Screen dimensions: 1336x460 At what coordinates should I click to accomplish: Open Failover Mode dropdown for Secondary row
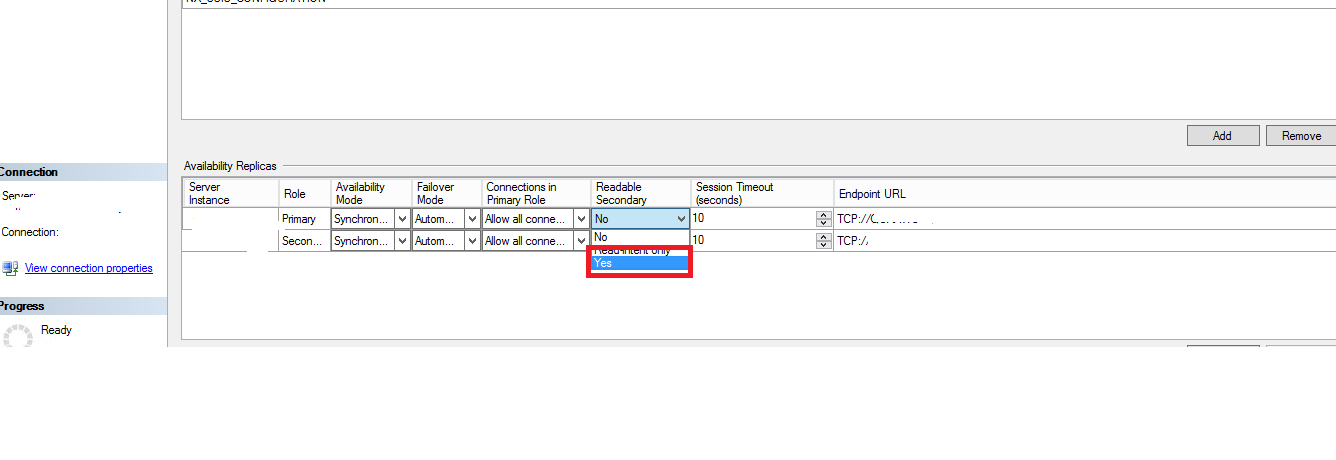(472, 241)
